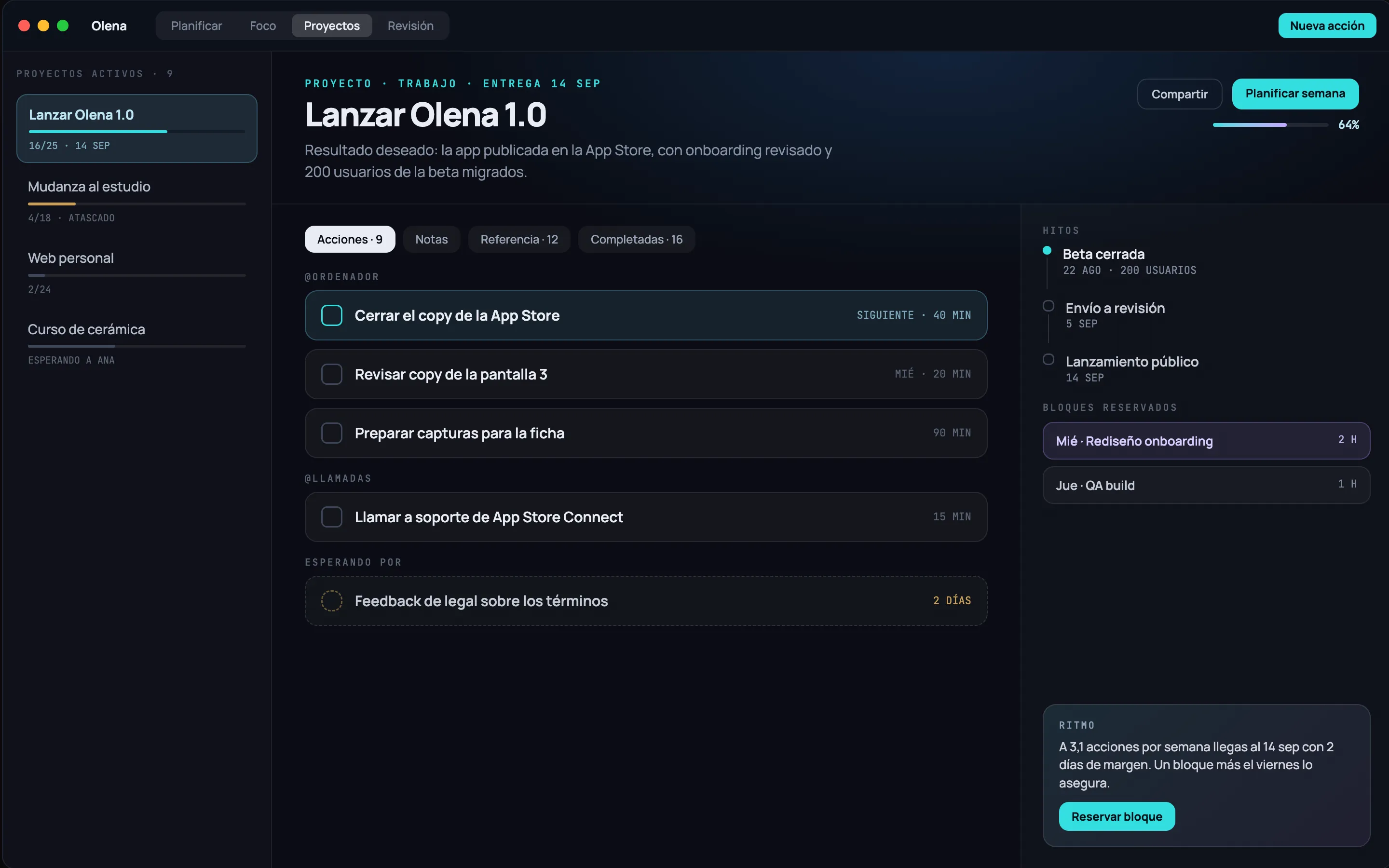Click the yellow macOS minimize window button
Viewport: 1389px width, 868px height.
[43, 26]
